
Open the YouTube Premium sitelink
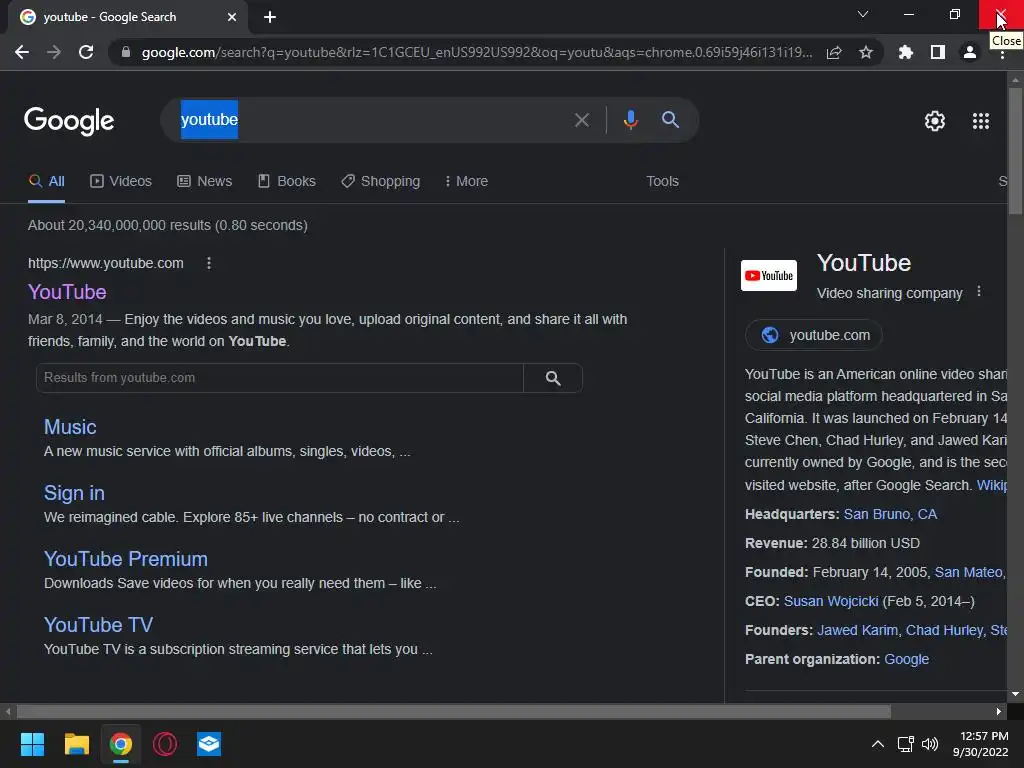coord(126,559)
